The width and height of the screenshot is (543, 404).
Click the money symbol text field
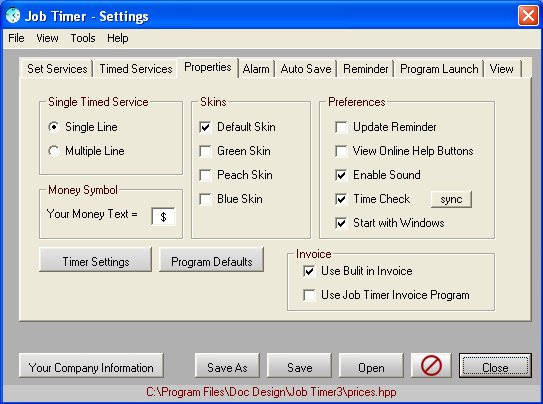(163, 217)
